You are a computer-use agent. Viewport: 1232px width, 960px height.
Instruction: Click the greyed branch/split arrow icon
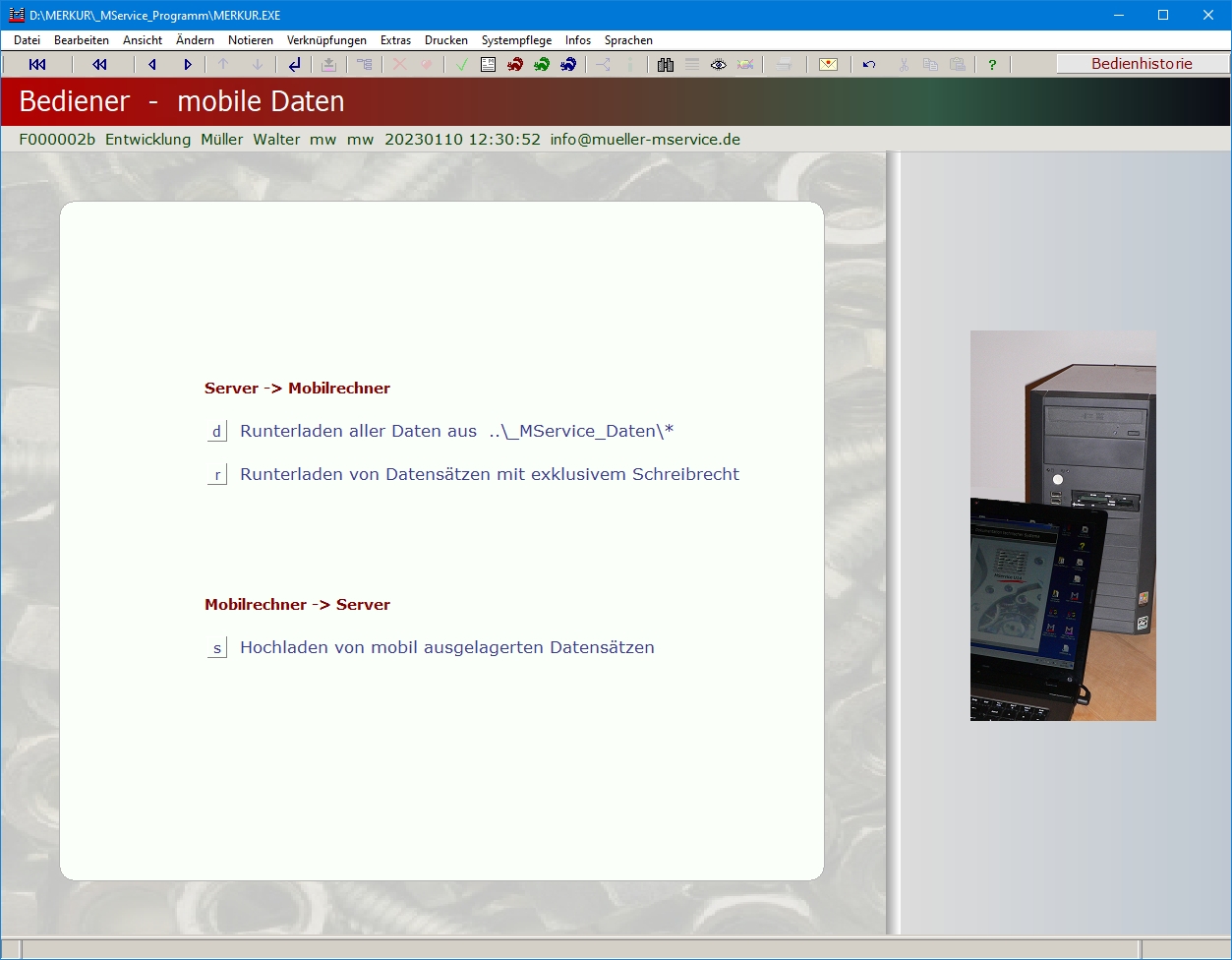tap(603, 65)
